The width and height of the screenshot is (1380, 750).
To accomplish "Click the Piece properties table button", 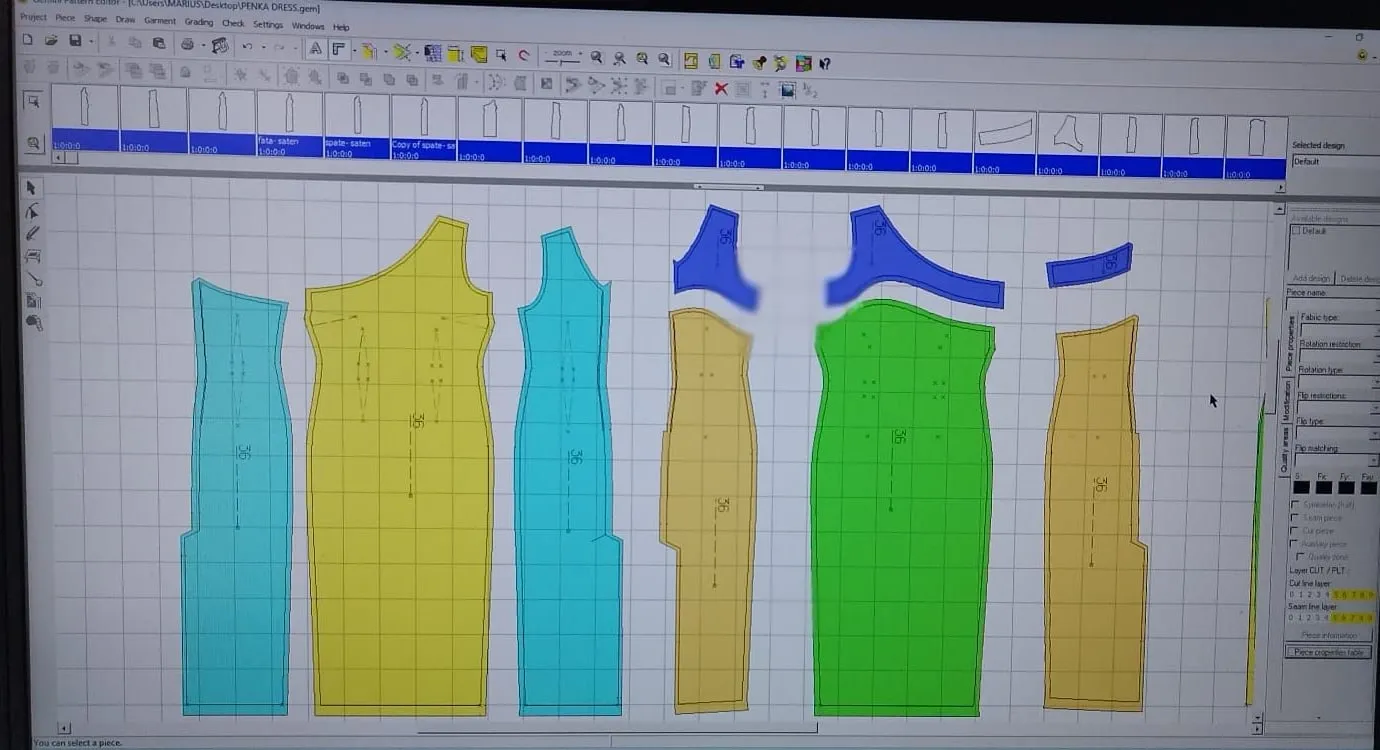I will pos(1328,652).
